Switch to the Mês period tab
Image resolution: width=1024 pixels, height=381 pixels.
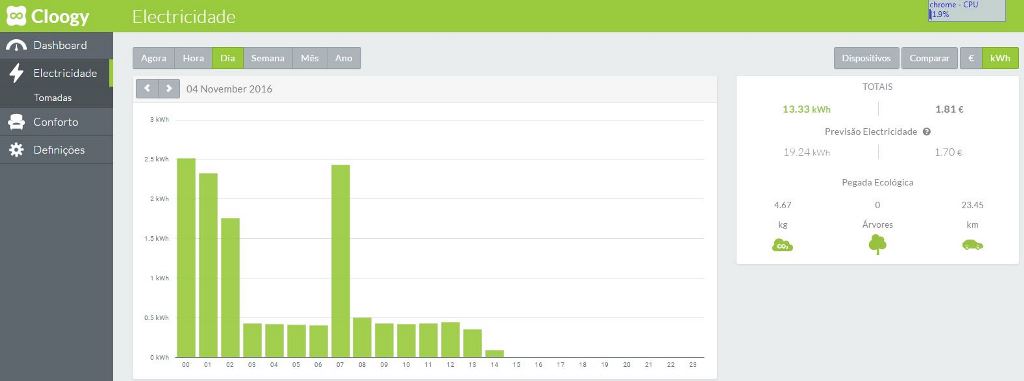point(310,58)
